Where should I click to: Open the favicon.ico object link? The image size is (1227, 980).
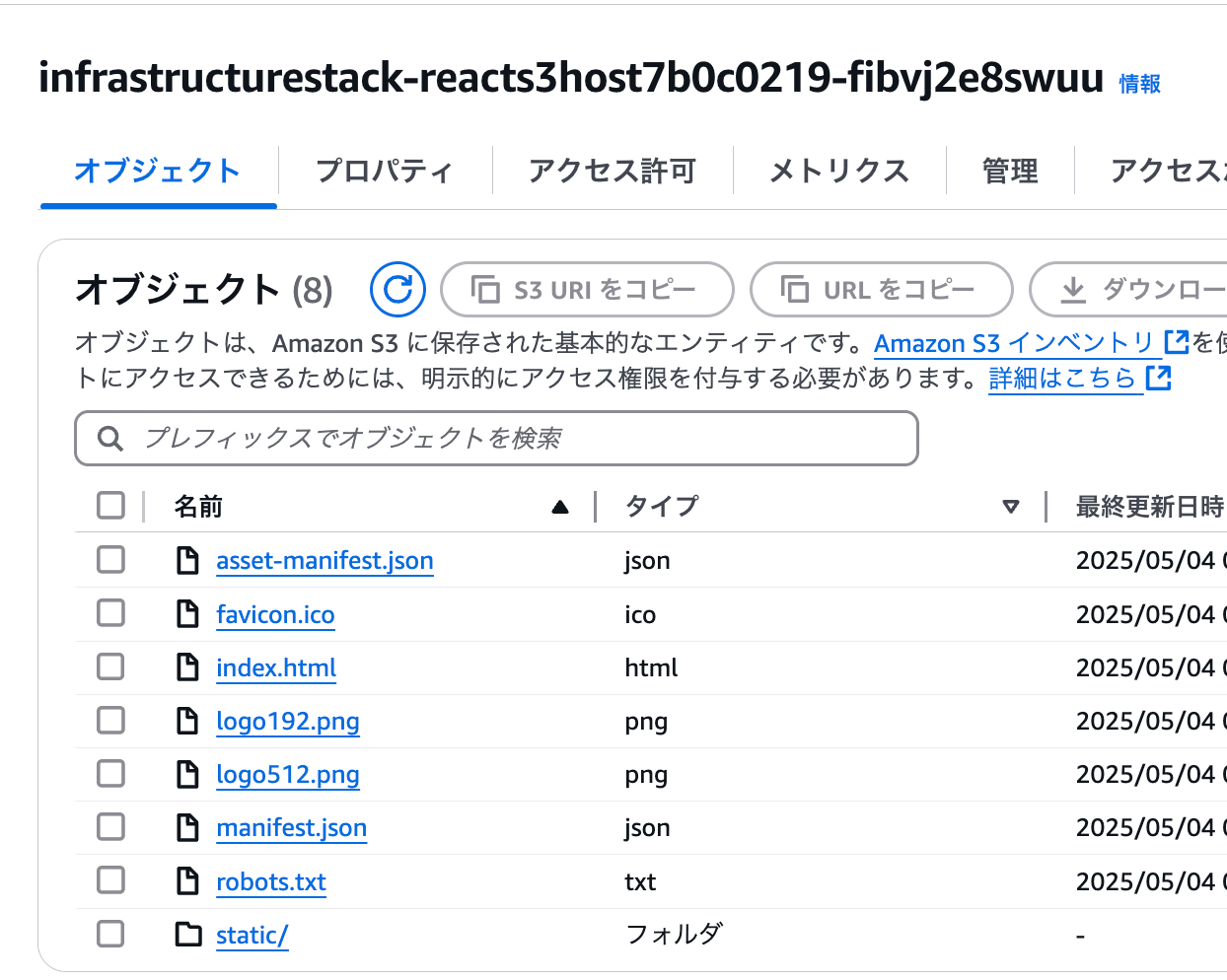click(275, 614)
